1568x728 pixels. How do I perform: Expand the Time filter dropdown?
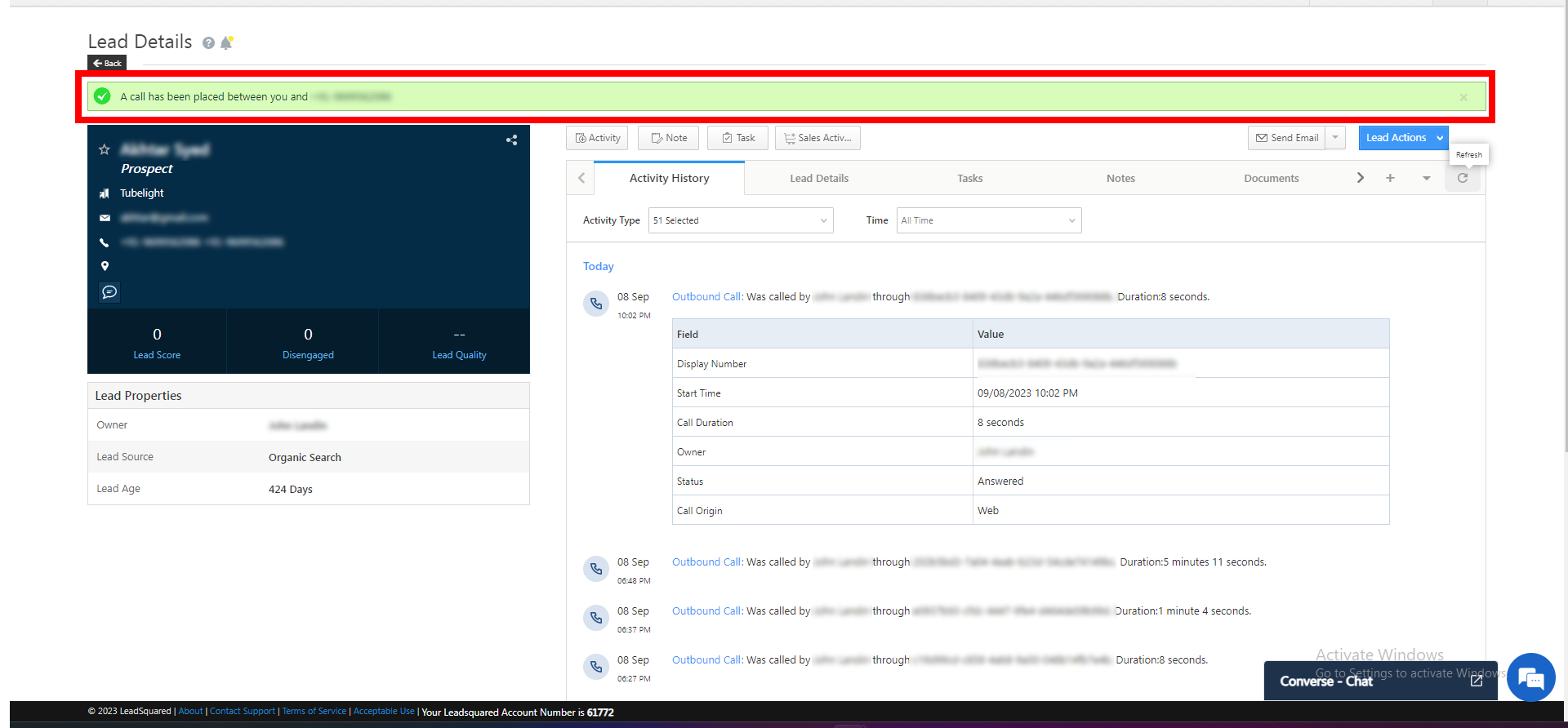tap(988, 220)
